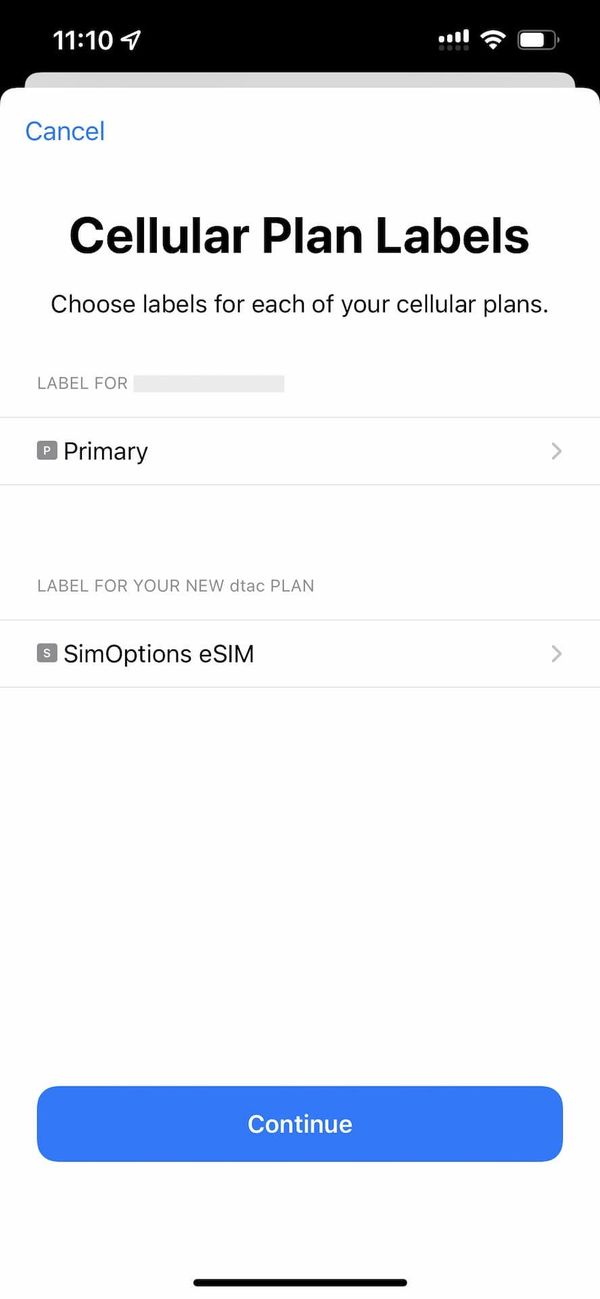This screenshot has width=600, height=1299.
Task: Tap the battery indicator icon
Action: (537, 39)
